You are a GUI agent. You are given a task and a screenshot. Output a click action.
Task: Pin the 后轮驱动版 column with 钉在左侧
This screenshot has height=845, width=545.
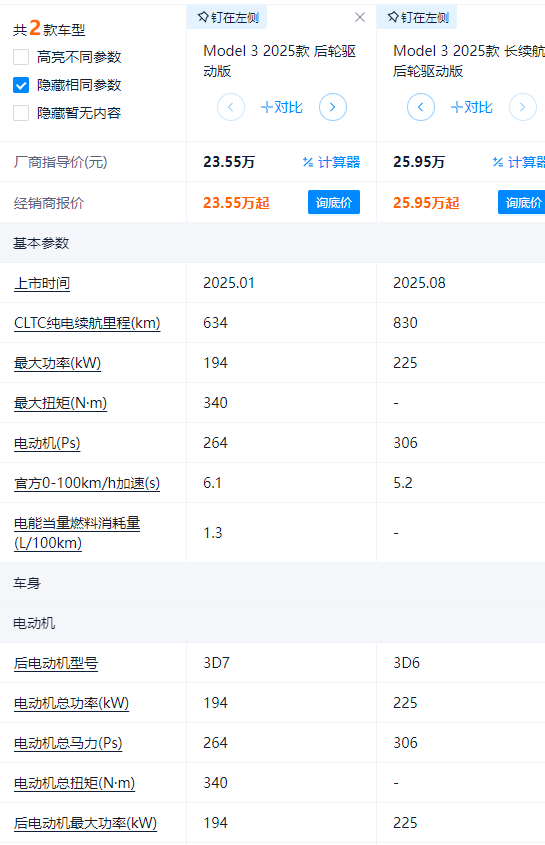(x=227, y=17)
